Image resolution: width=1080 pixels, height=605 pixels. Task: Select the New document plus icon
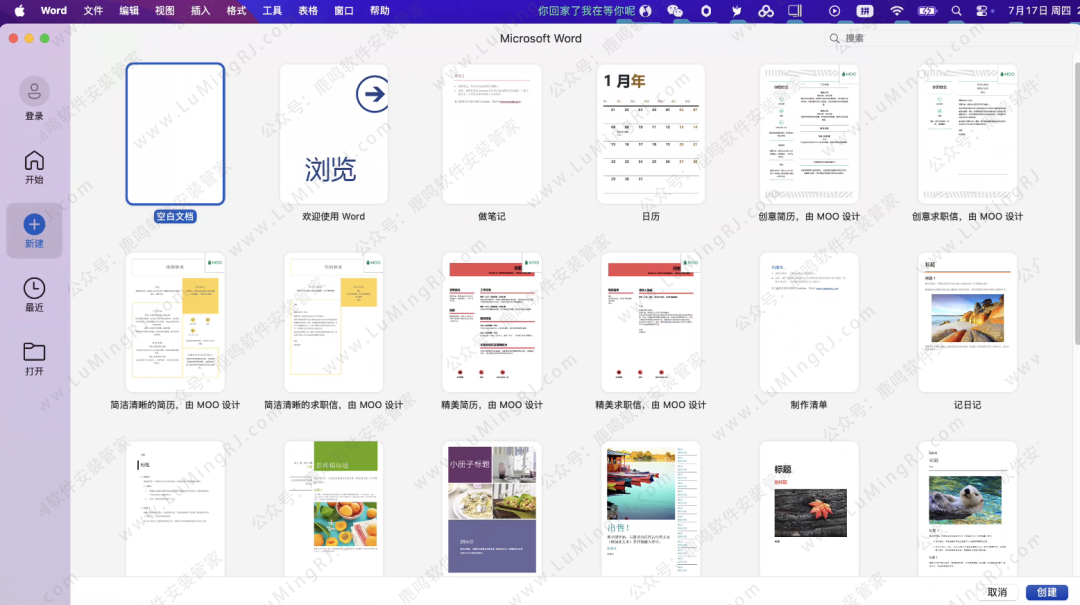(34, 225)
